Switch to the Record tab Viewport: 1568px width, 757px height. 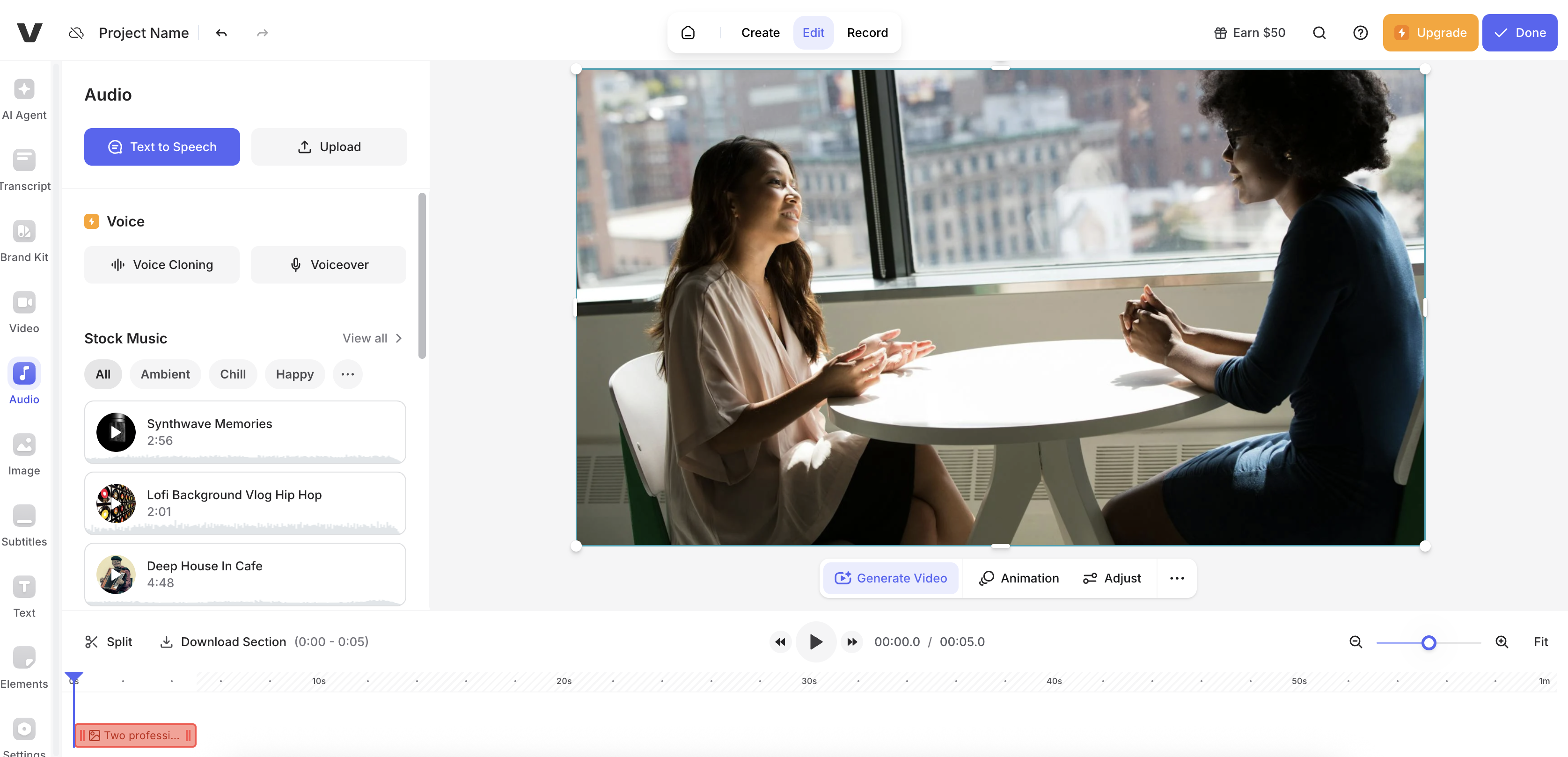click(867, 33)
